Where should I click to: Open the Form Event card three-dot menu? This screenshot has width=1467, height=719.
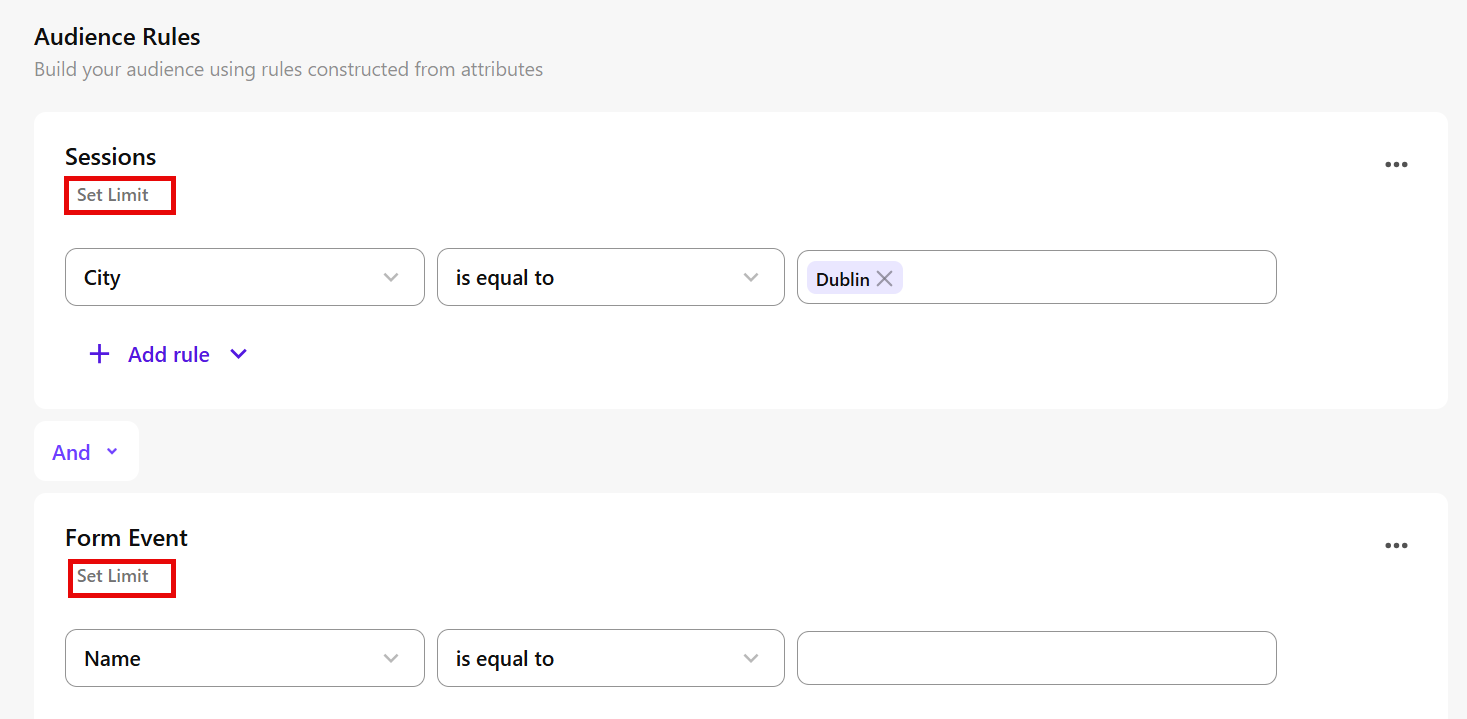(1396, 546)
